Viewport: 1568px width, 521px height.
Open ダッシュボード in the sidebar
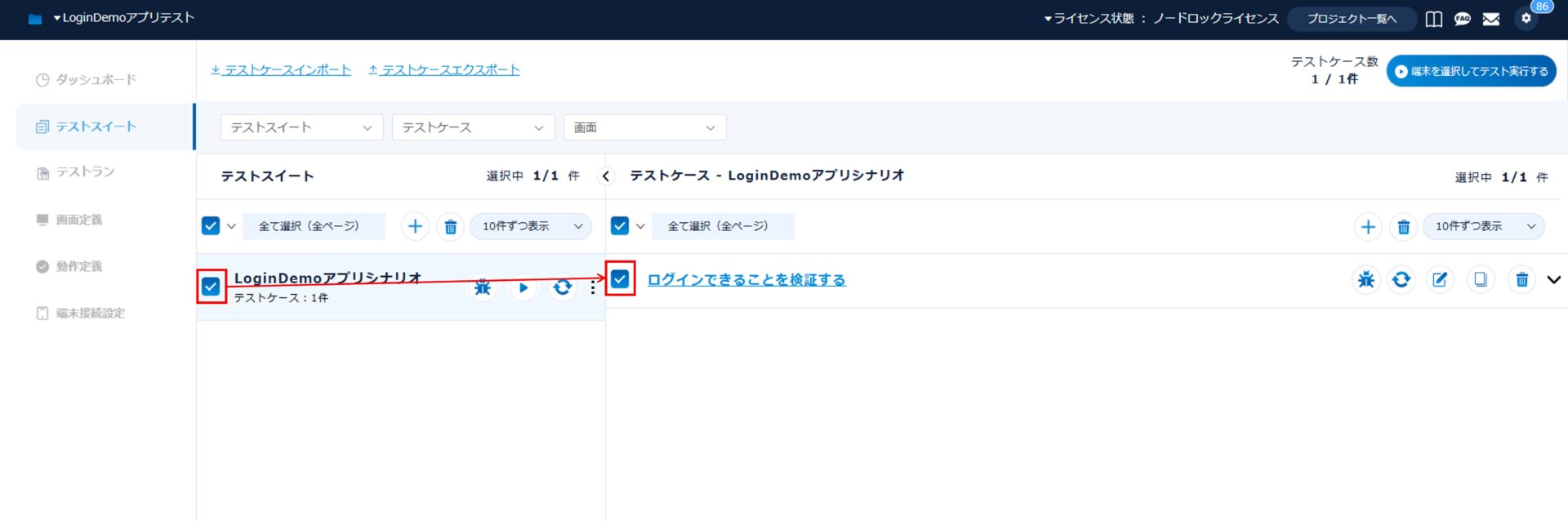coord(96,80)
